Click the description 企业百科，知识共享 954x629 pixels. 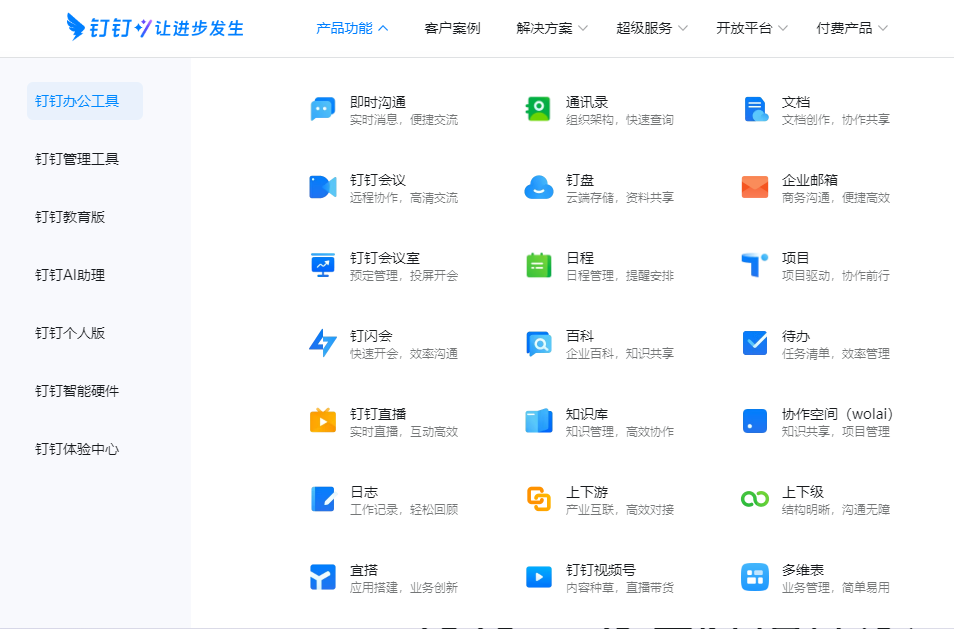tap(620, 353)
